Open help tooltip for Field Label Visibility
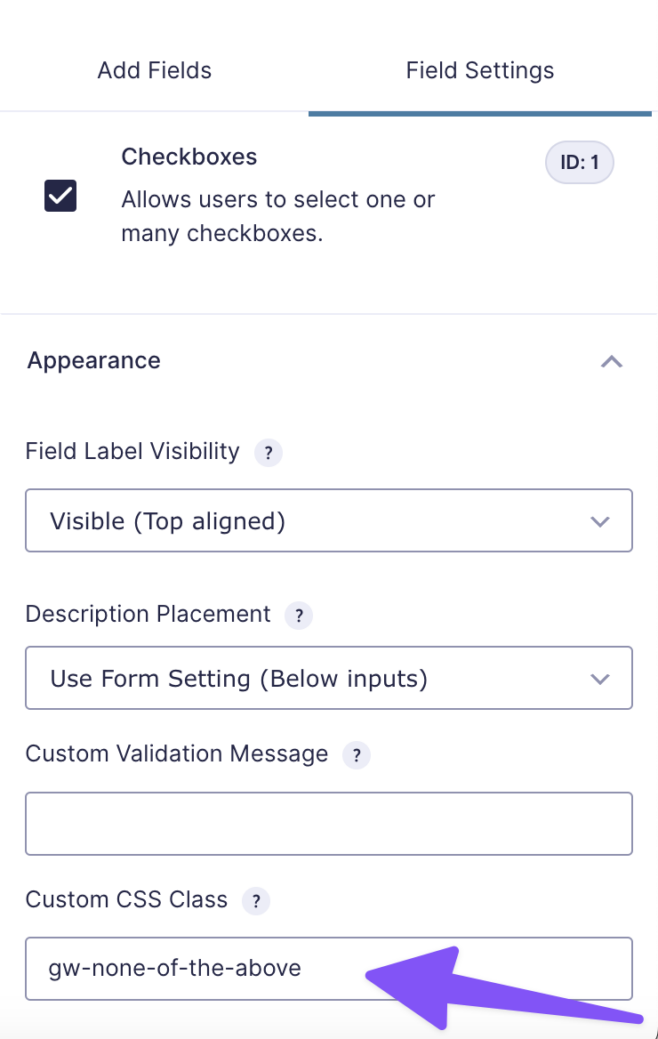 [268, 453]
